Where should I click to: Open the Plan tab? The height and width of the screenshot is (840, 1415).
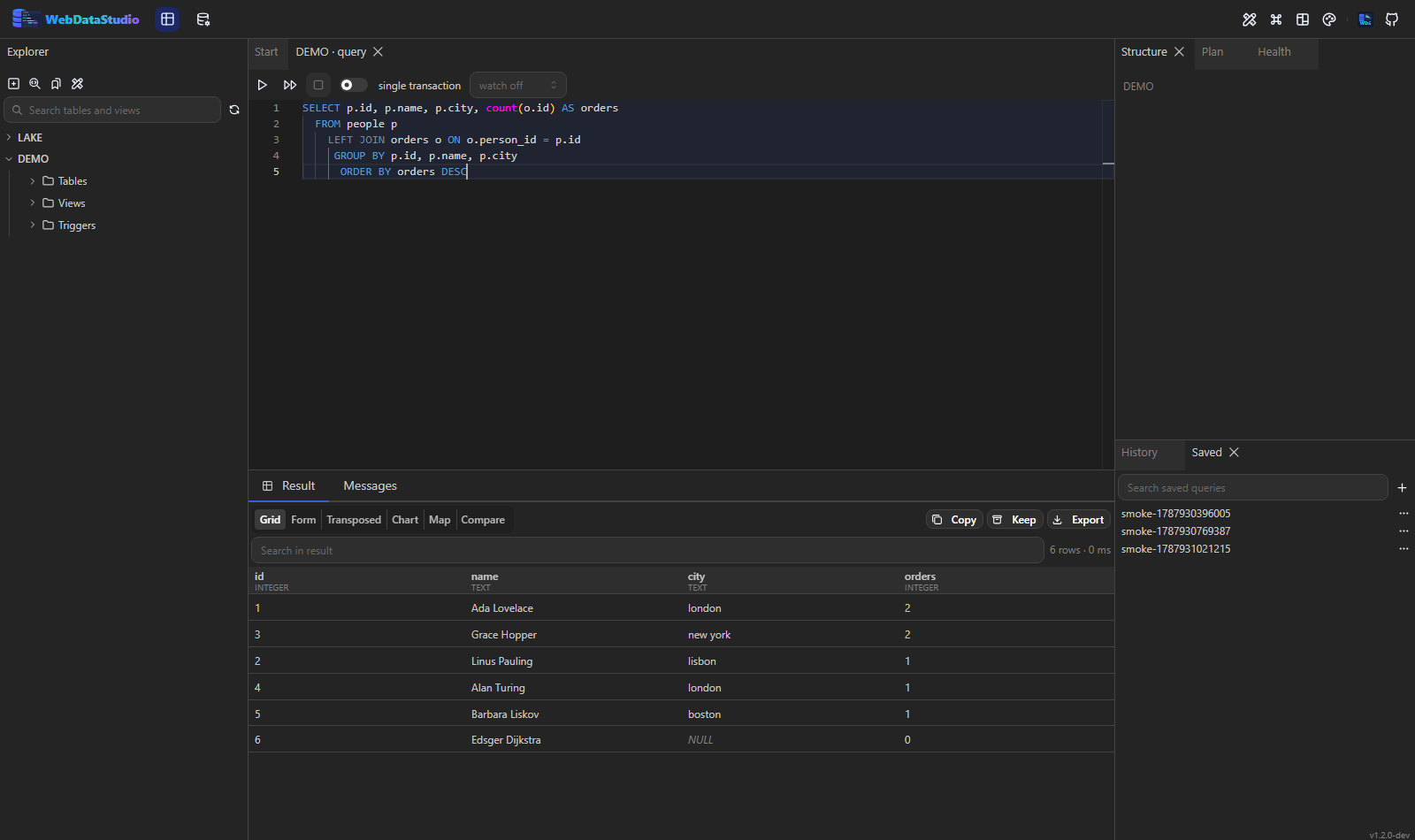pyautogui.click(x=1212, y=52)
